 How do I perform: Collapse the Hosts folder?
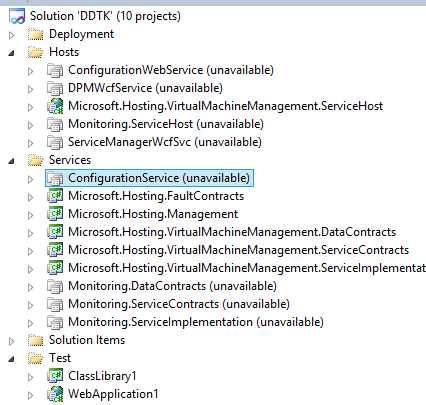[12, 53]
